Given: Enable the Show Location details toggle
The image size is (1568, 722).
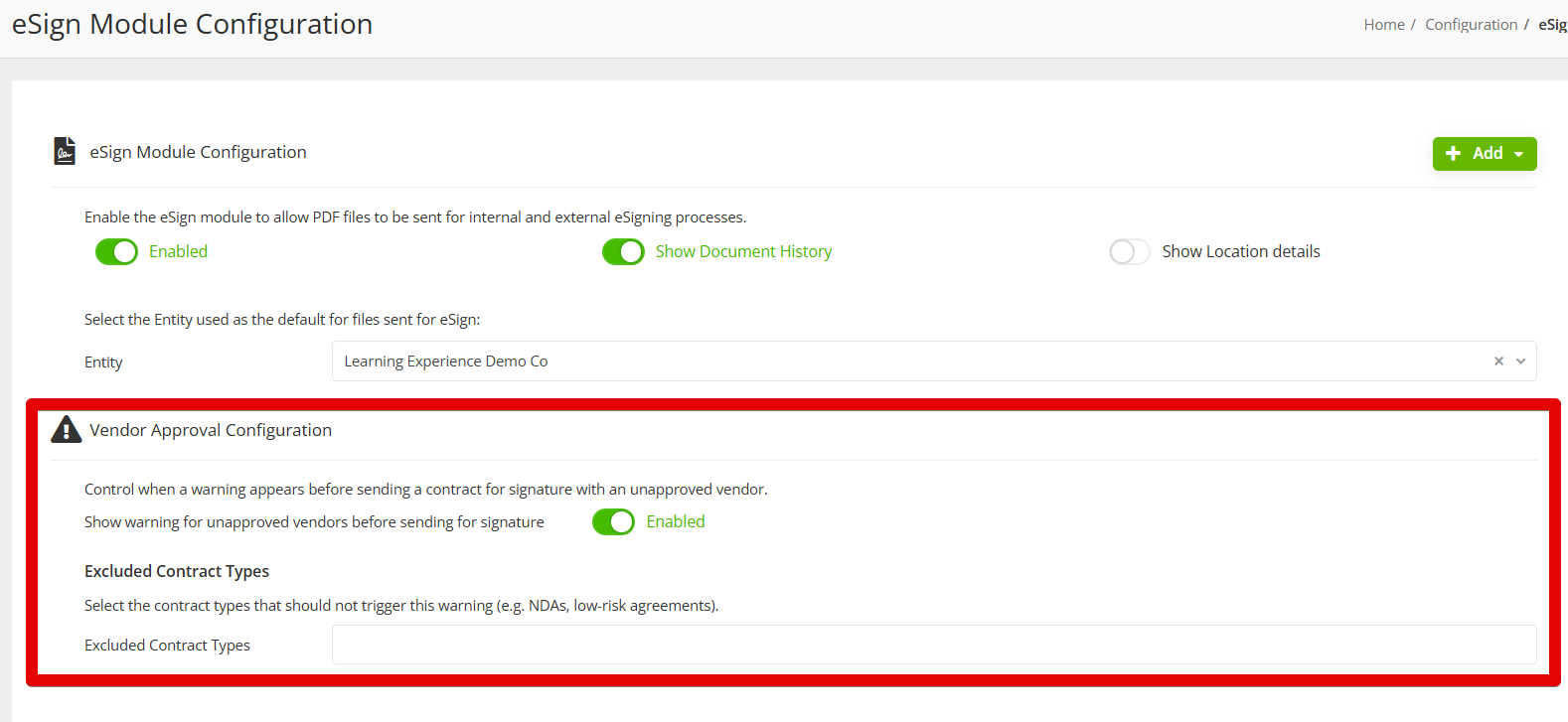Looking at the screenshot, I should pyautogui.click(x=1129, y=252).
